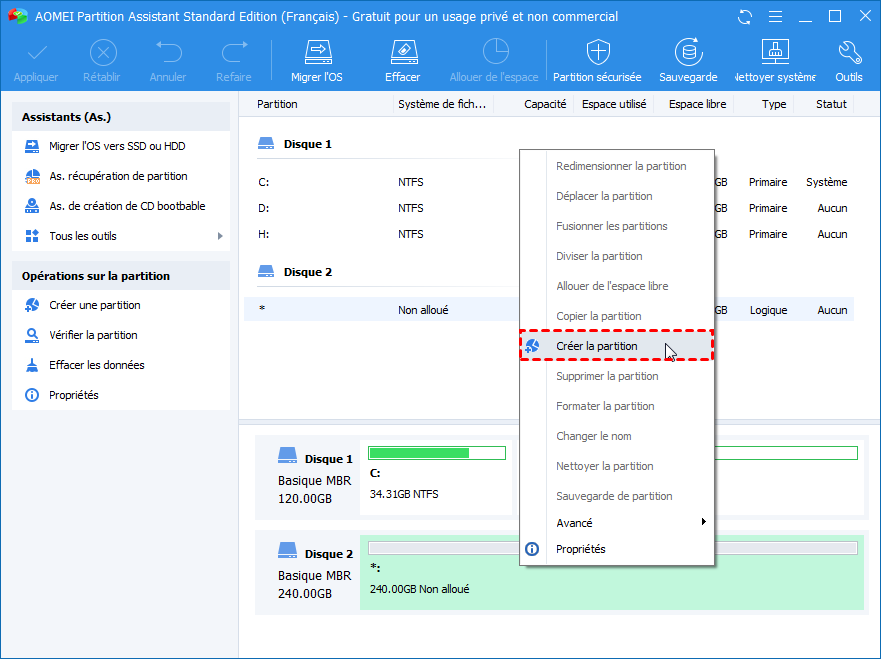Select the H: partition row
The width and height of the screenshot is (881, 659).
[x=549, y=234]
